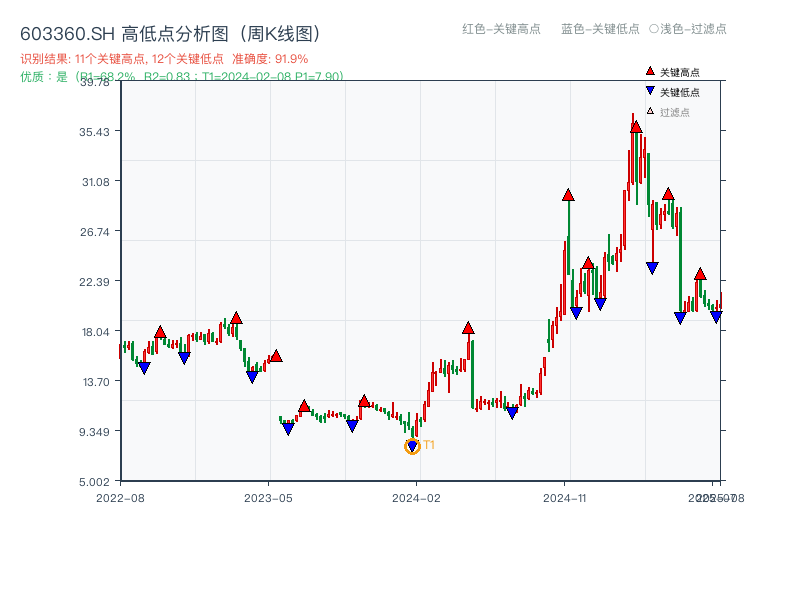Click the blue 关键低点 triangle in the chart legend
The image size is (800, 600).
(650, 91)
